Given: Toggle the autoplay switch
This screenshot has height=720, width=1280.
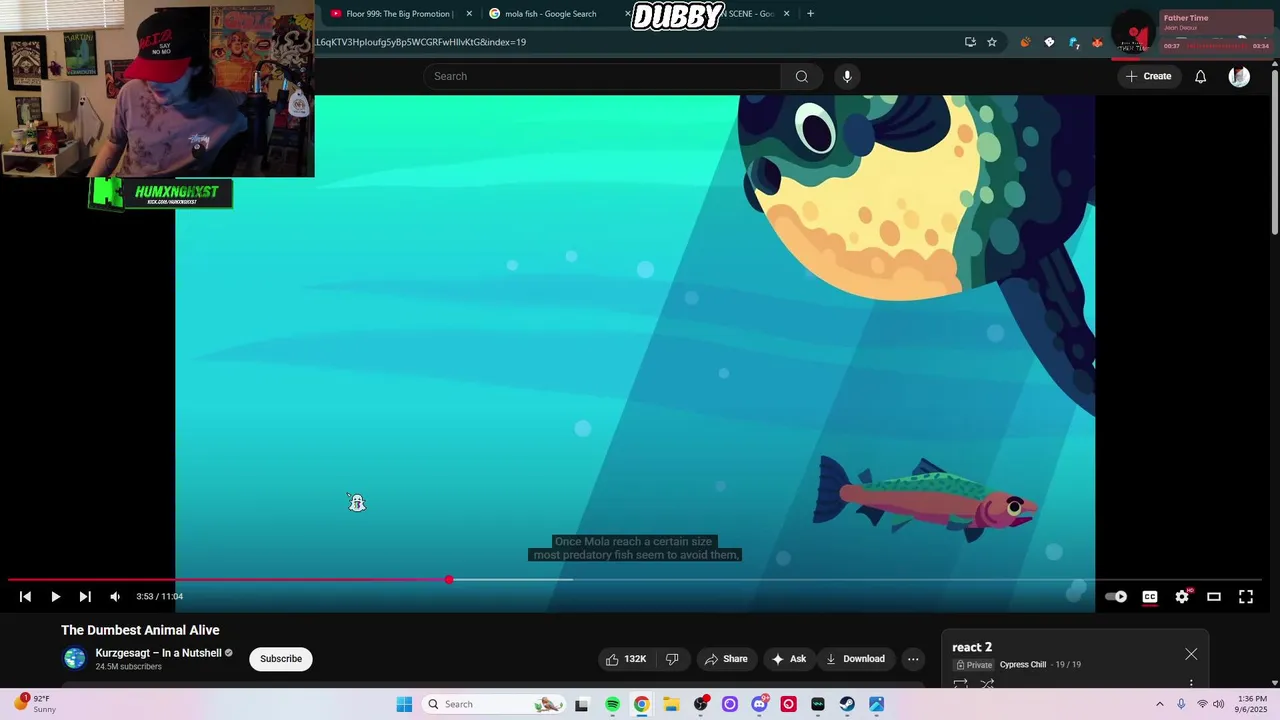Looking at the screenshot, I should tap(1116, 597).
